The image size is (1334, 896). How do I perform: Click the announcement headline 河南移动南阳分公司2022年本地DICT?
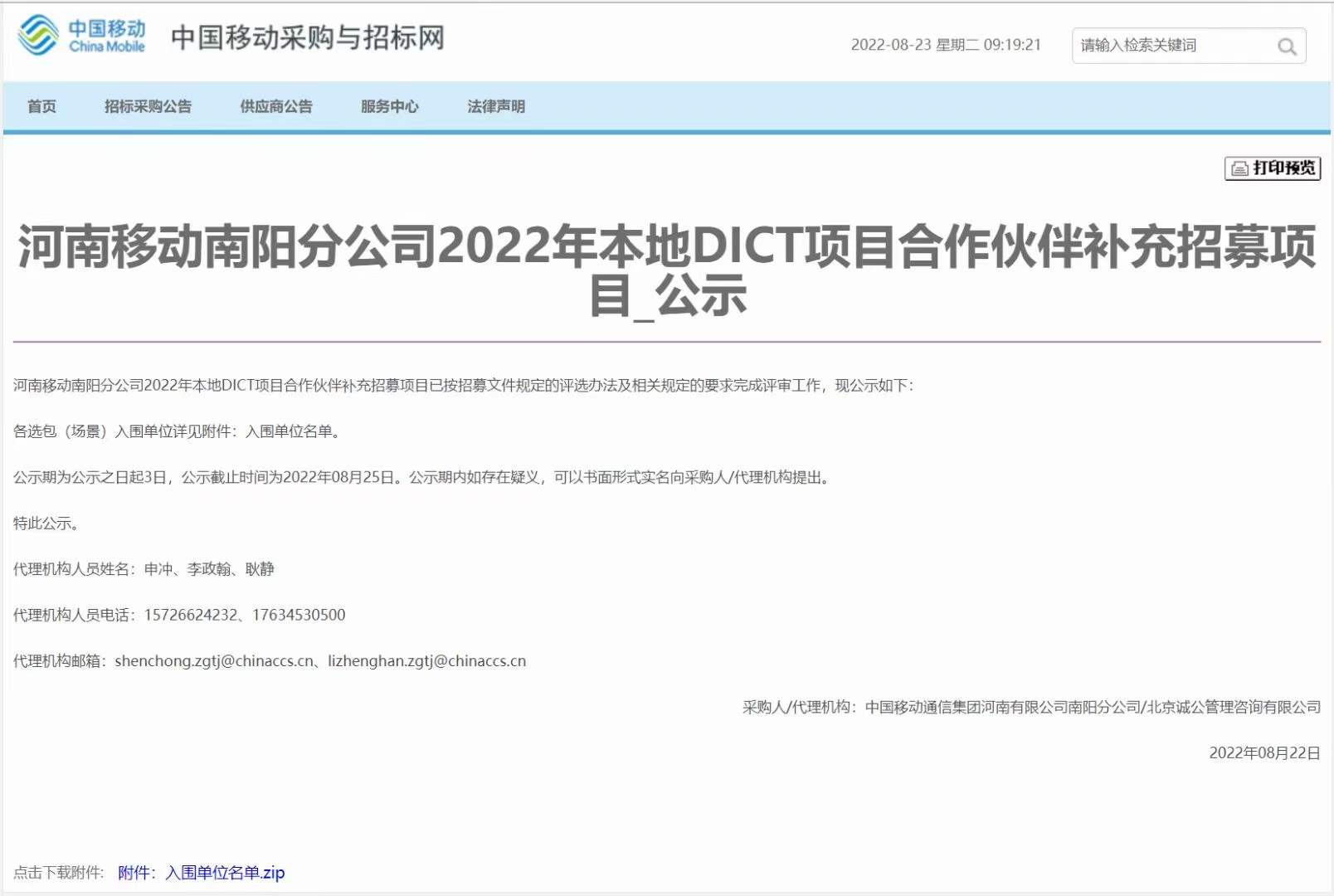pyautogui.click(x=667, y=270)
